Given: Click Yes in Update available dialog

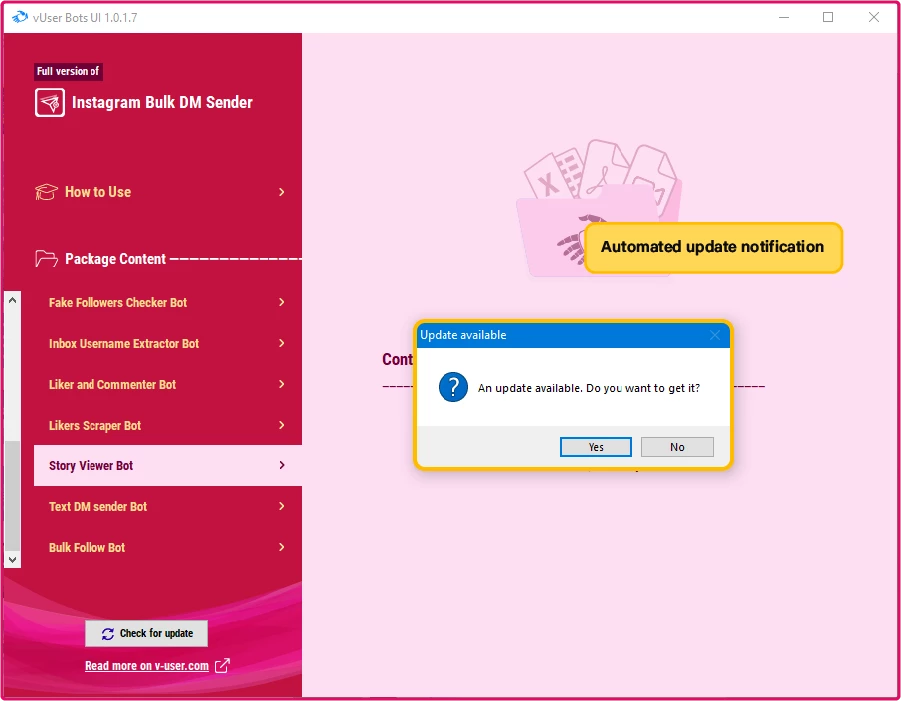Looking at the screenshot, I should [x=595, y=447].
